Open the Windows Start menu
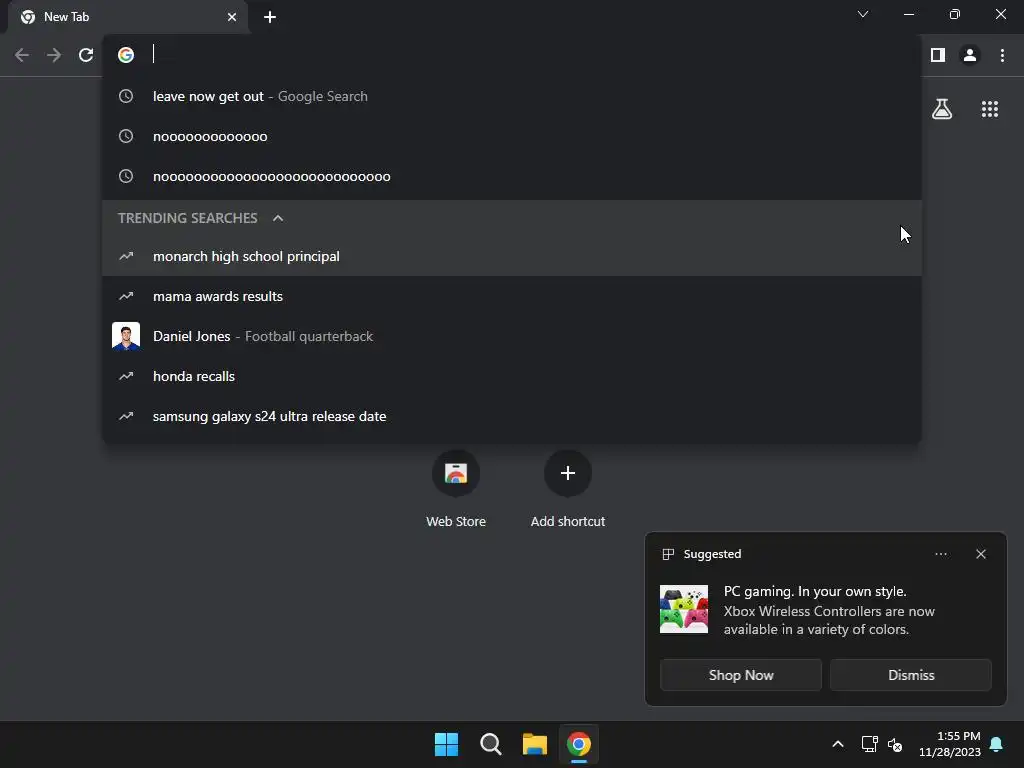Image resolution: width=1024 pixels, height=768 pixels. (447, 744)
